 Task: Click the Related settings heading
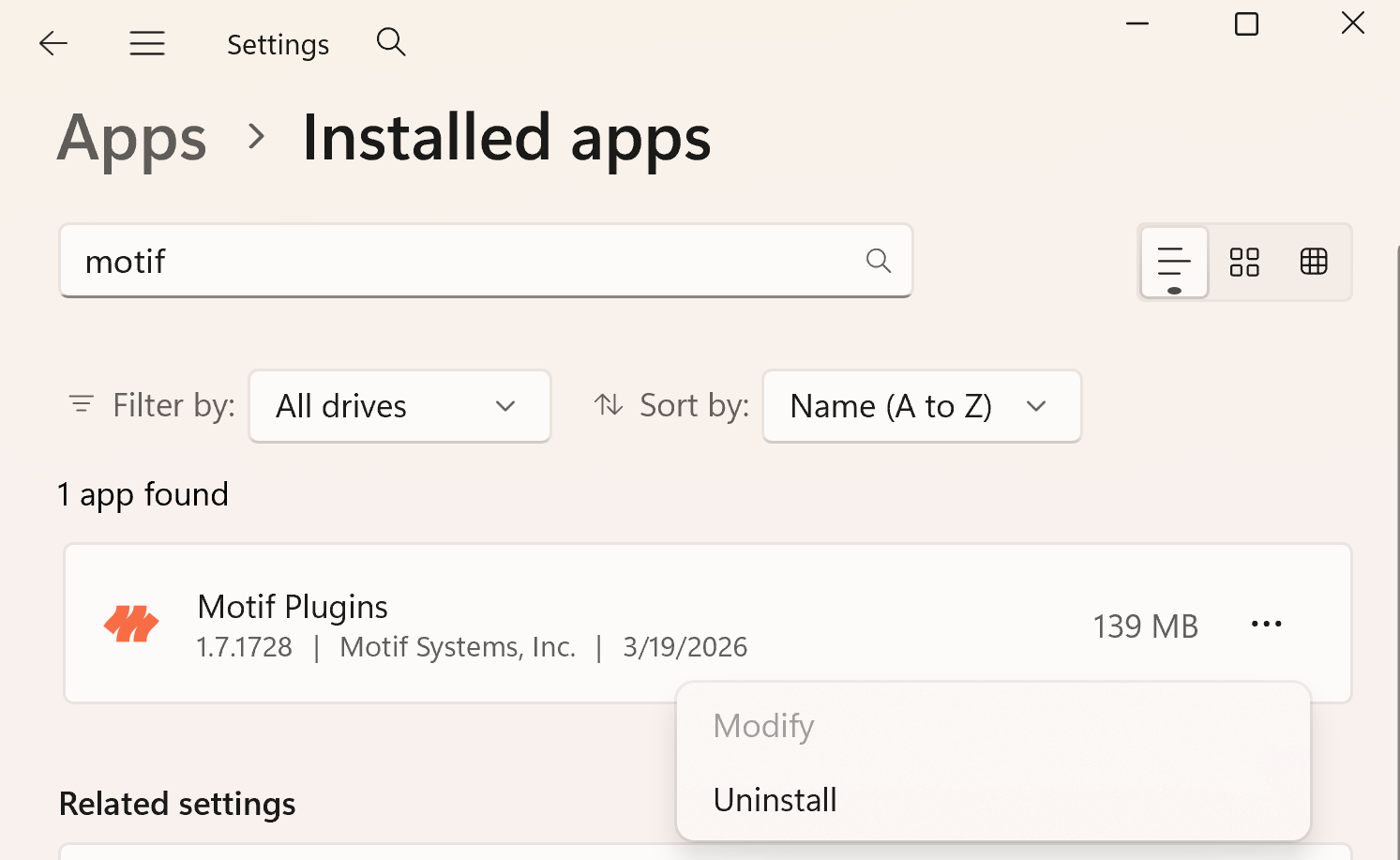(x=177, y=804)
